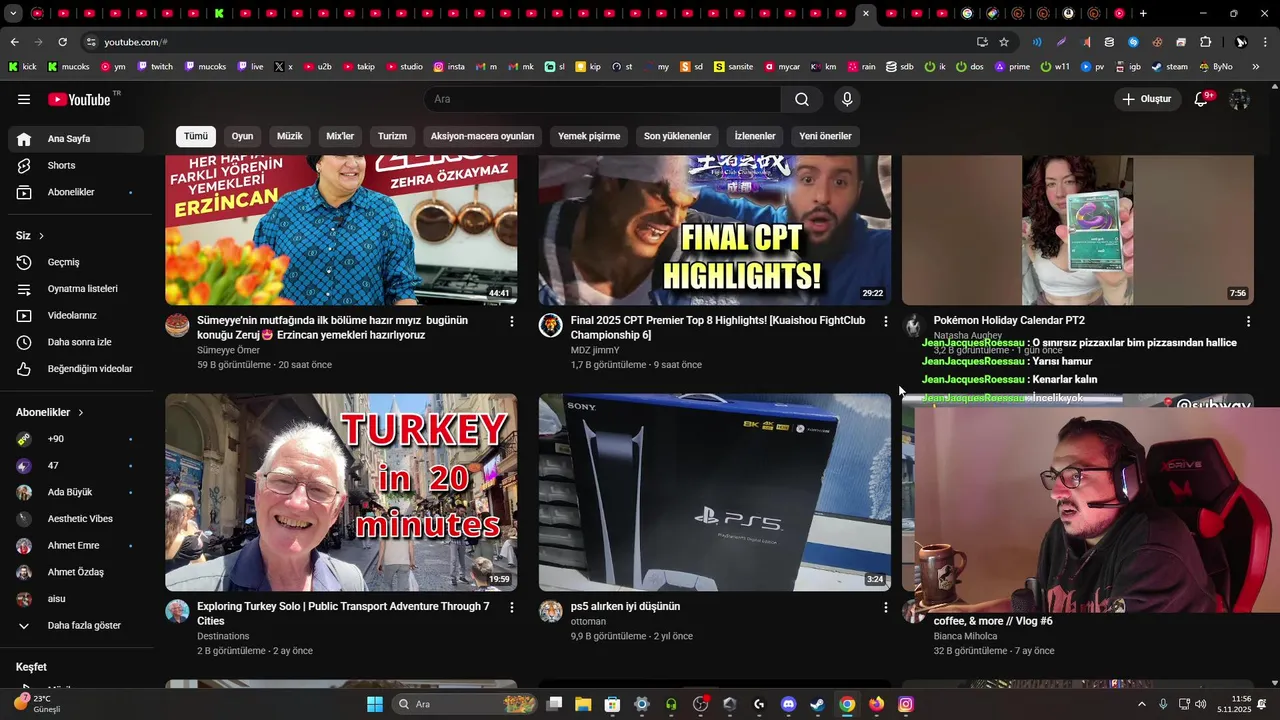The height and width of the screenshot is (720, 1280).
Task: Select the Son yüklenenler filter chip
Action: (x=677, y=136)
